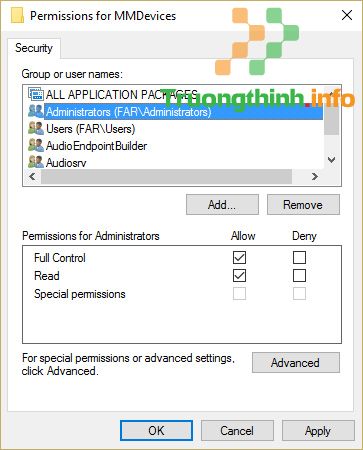Click the ALL APPLICATION PACKAGES package icon

[36, 94]
